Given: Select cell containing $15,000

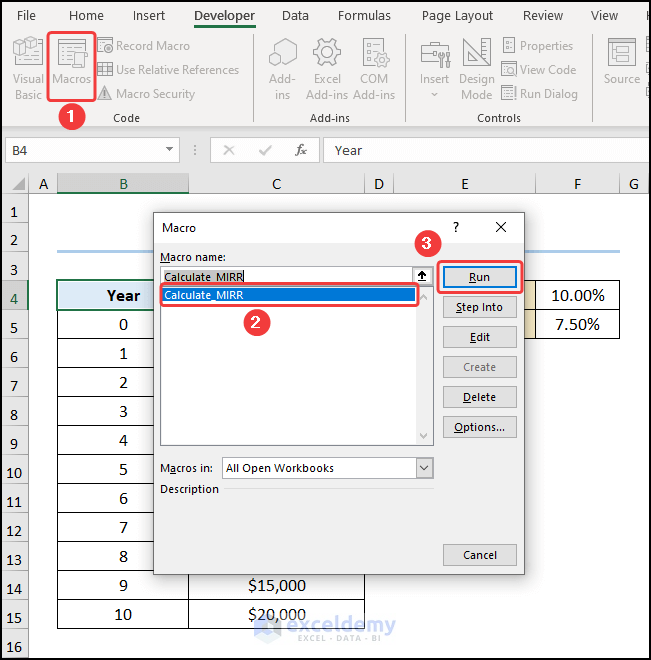Looking at the screenshot, I should (x=276, y=585).
